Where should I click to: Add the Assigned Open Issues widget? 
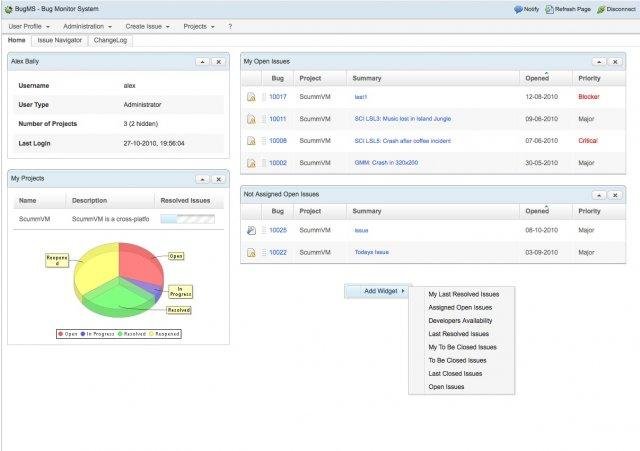460,308
